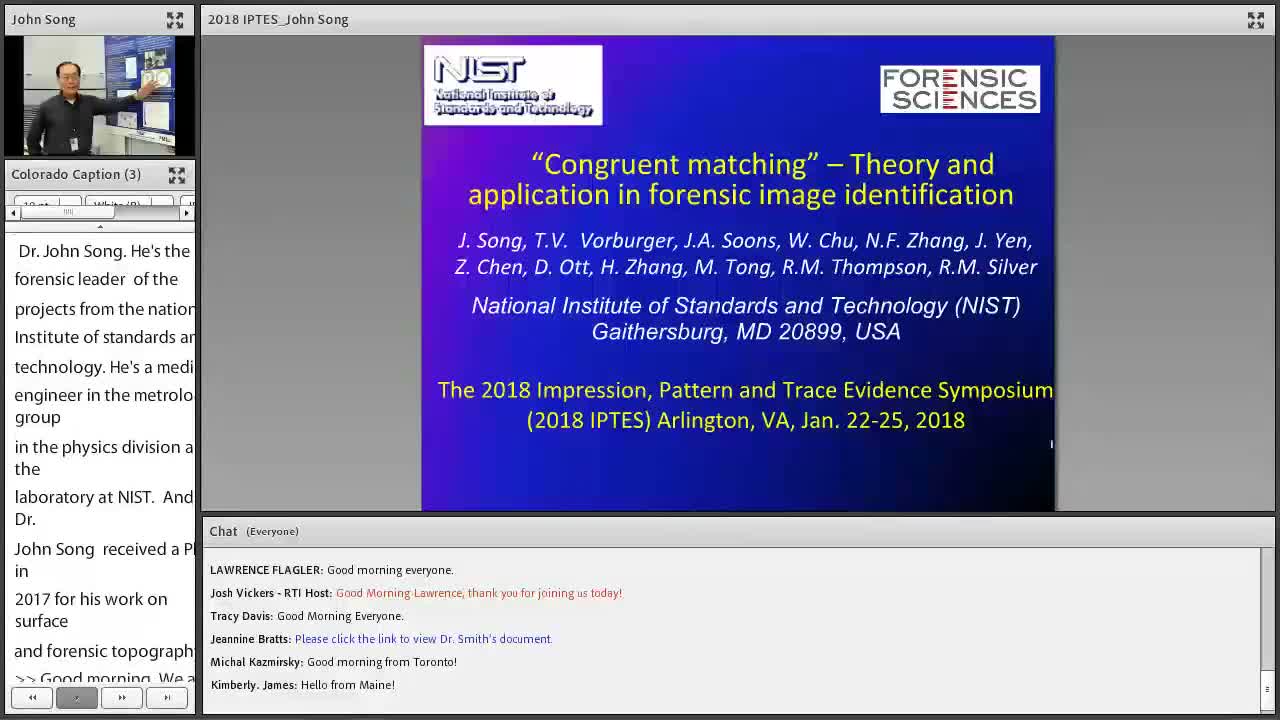This screenshot has height=720, width=1280.
Task: Click the caption line "forensic leader of the"
Action: pyautogui.click(x=96, y=279)
